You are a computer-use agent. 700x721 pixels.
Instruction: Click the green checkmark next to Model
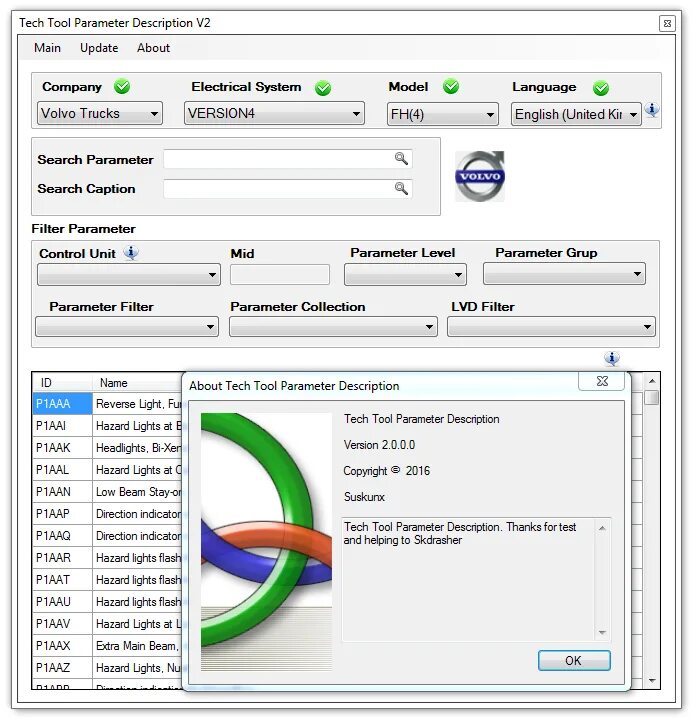pos(451,86)
